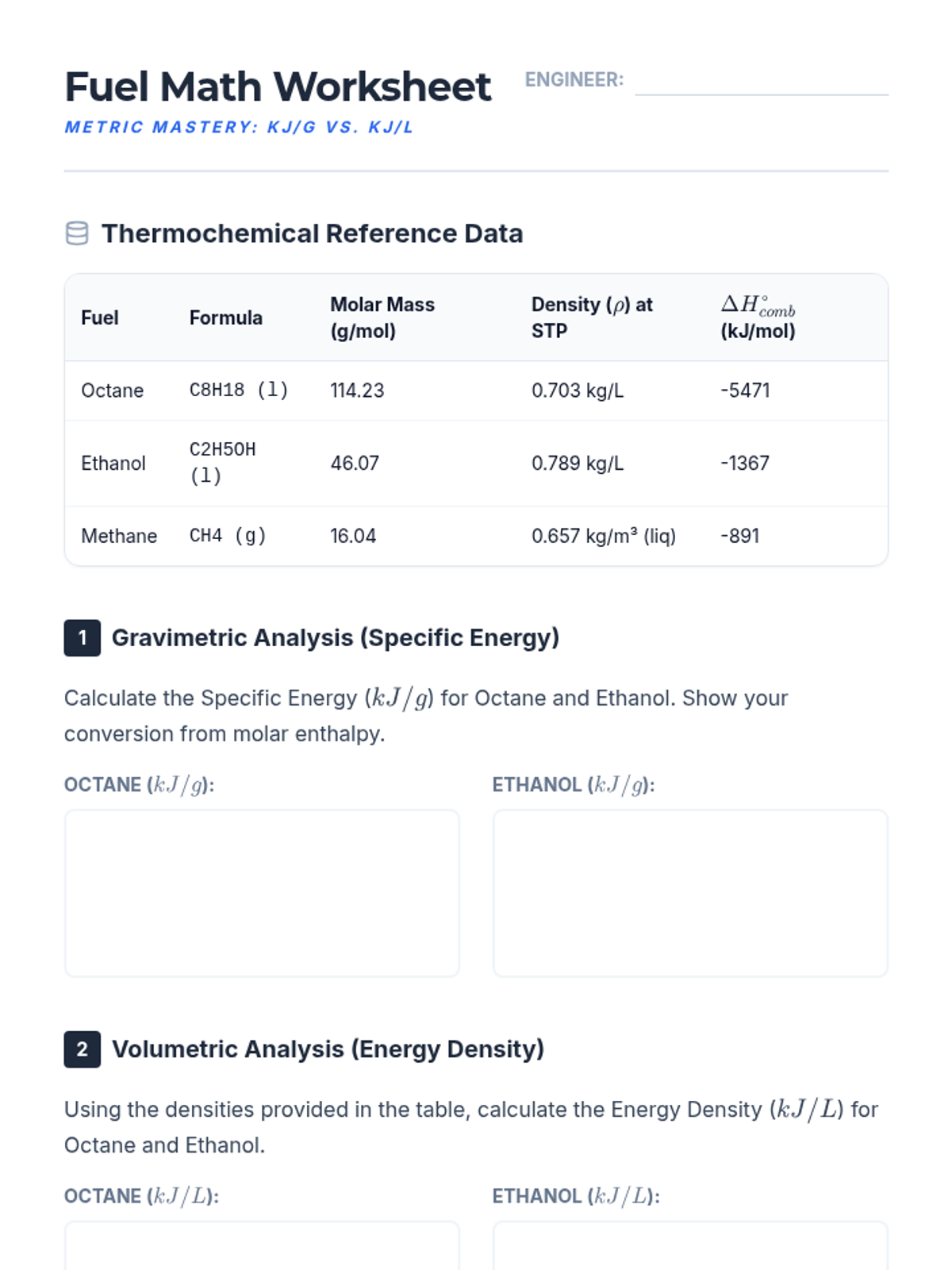Click the Ethanol kJ/L answer box
The image size is (952, 1270).
click(x=690, y=1246)
